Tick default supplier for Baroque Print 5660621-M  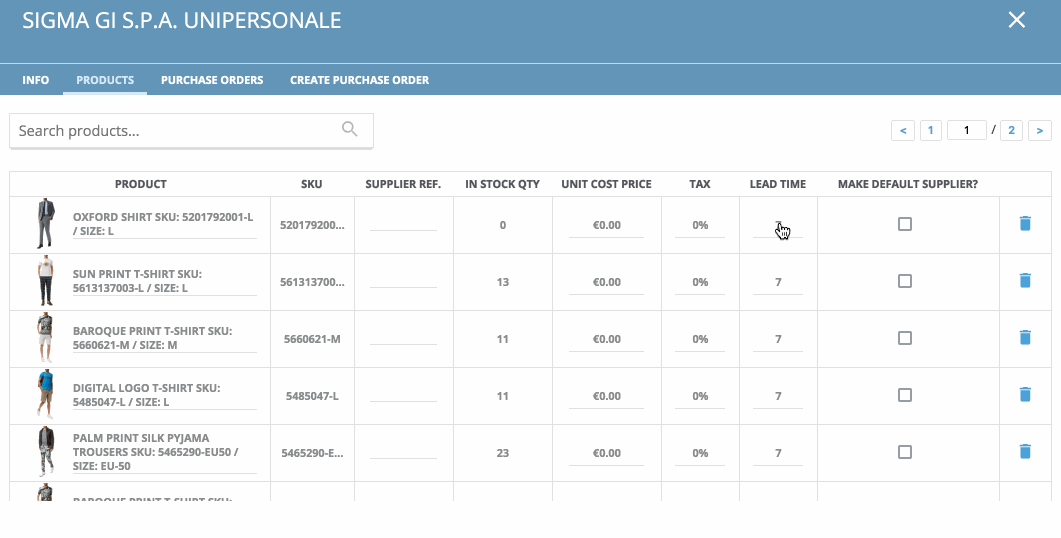905,338
